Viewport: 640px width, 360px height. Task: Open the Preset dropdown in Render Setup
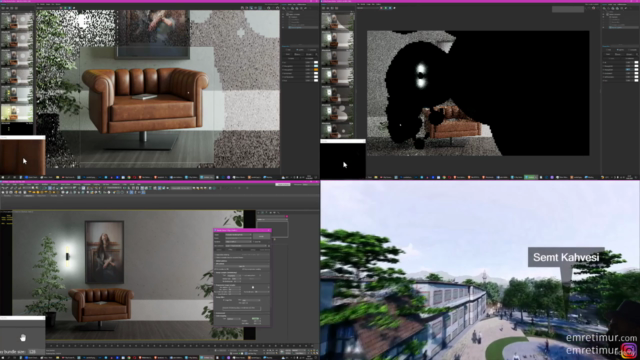(238, 238)
